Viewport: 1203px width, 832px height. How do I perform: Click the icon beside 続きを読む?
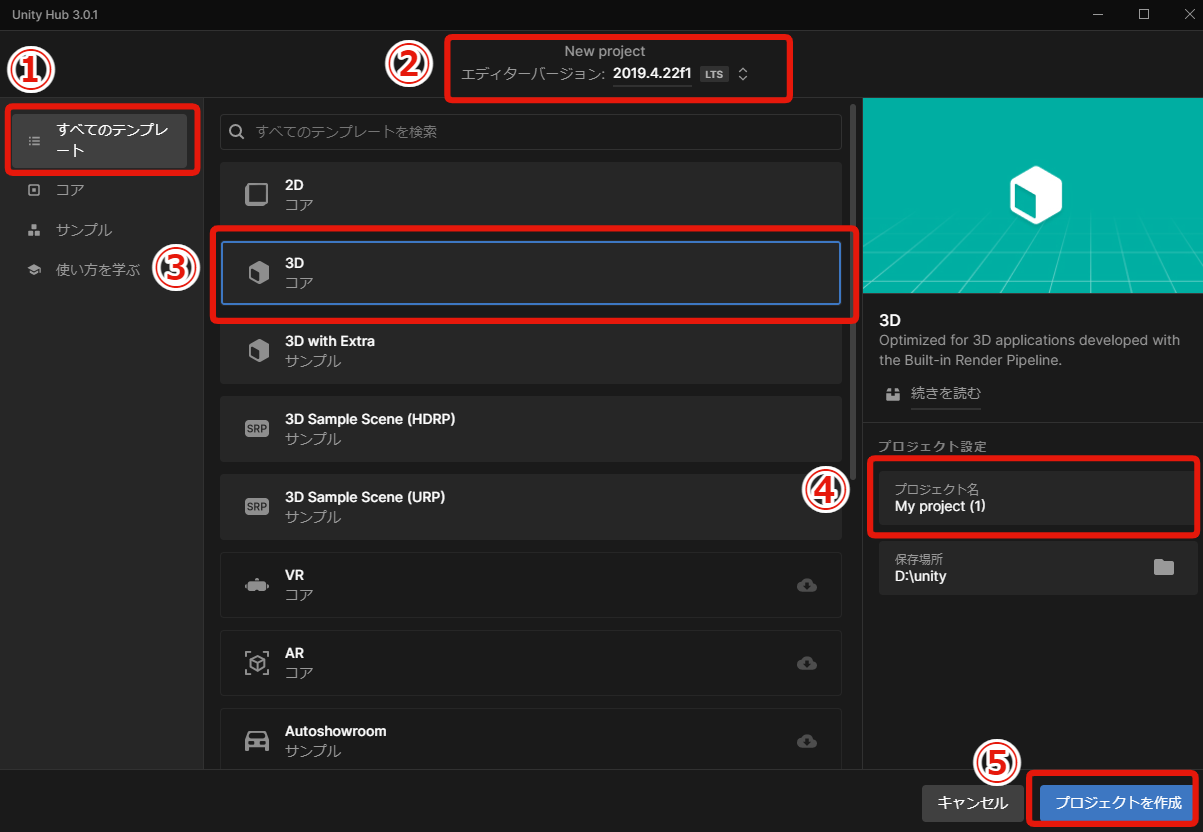(893, 393)
